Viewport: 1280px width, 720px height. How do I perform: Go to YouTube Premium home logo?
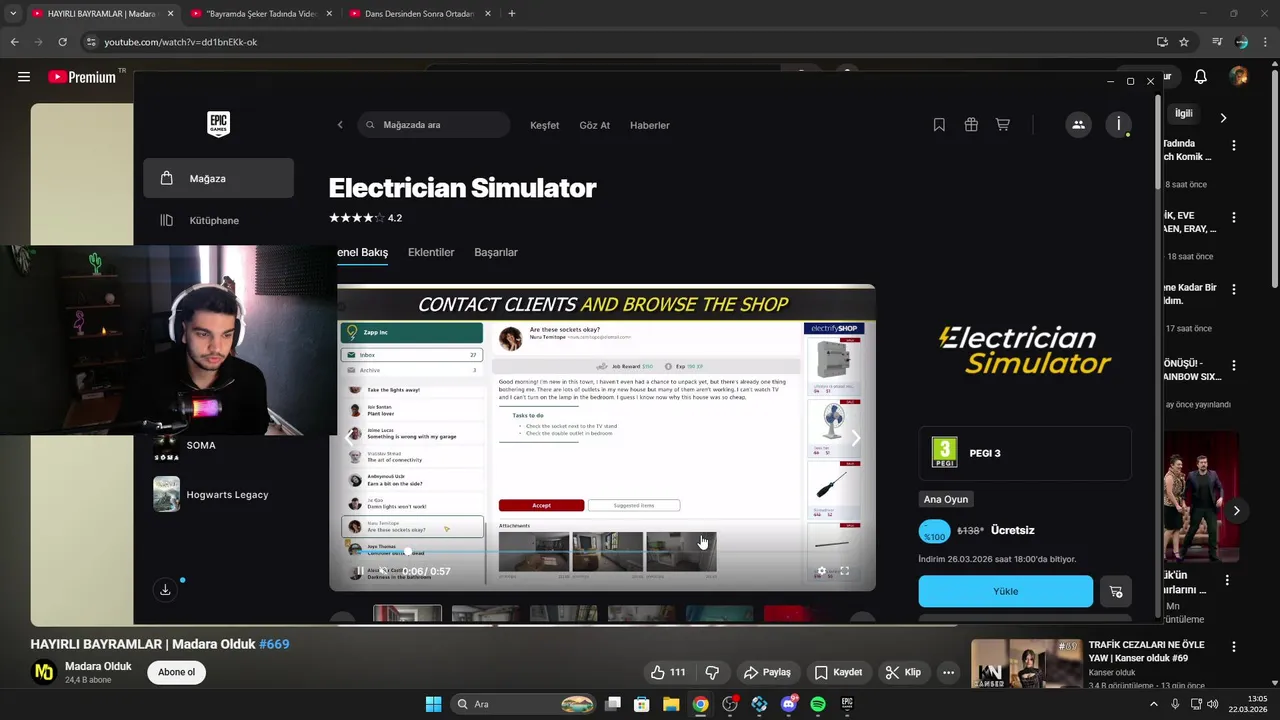[82, 77]
